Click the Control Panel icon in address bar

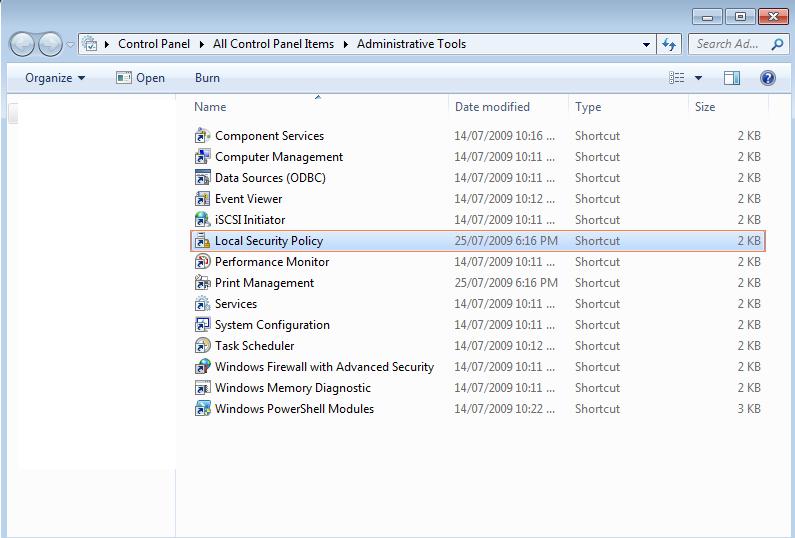(x=90, y=44)
